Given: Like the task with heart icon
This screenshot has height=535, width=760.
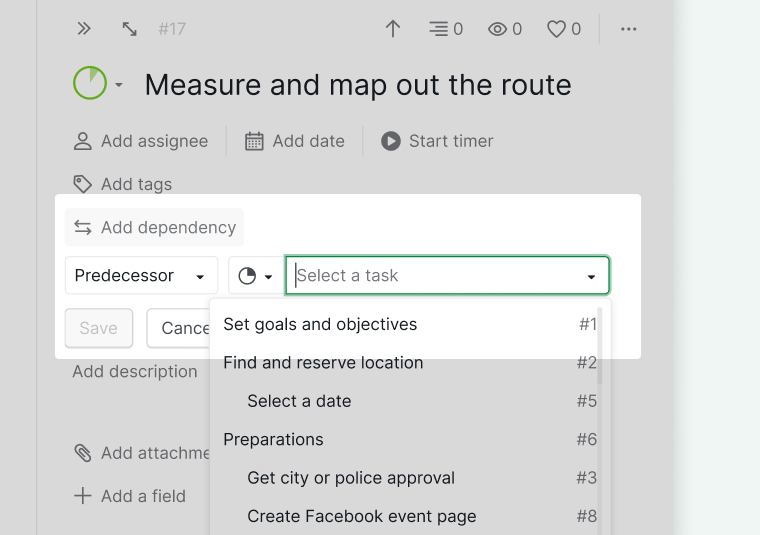Looking at the screenshot, I should click(x=564, y=29).
